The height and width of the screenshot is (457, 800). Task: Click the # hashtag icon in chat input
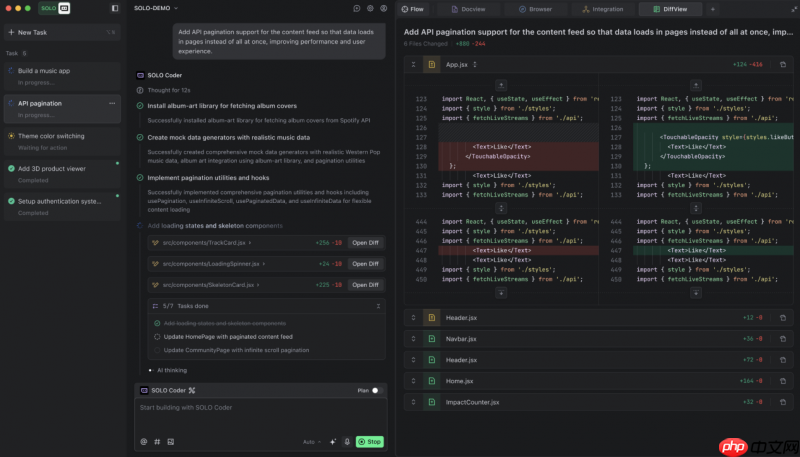[157, 441]
